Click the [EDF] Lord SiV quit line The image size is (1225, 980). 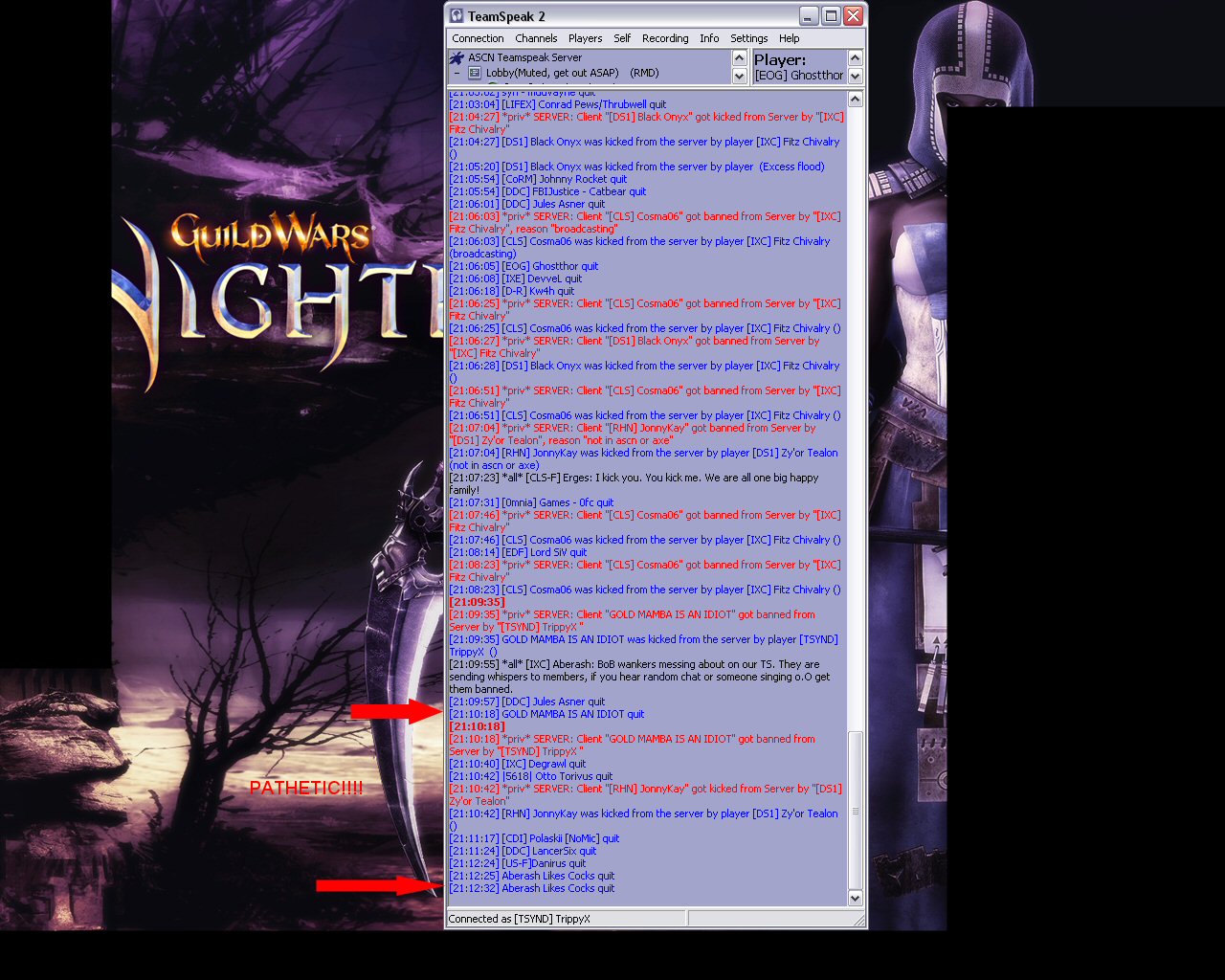(518, 552)
